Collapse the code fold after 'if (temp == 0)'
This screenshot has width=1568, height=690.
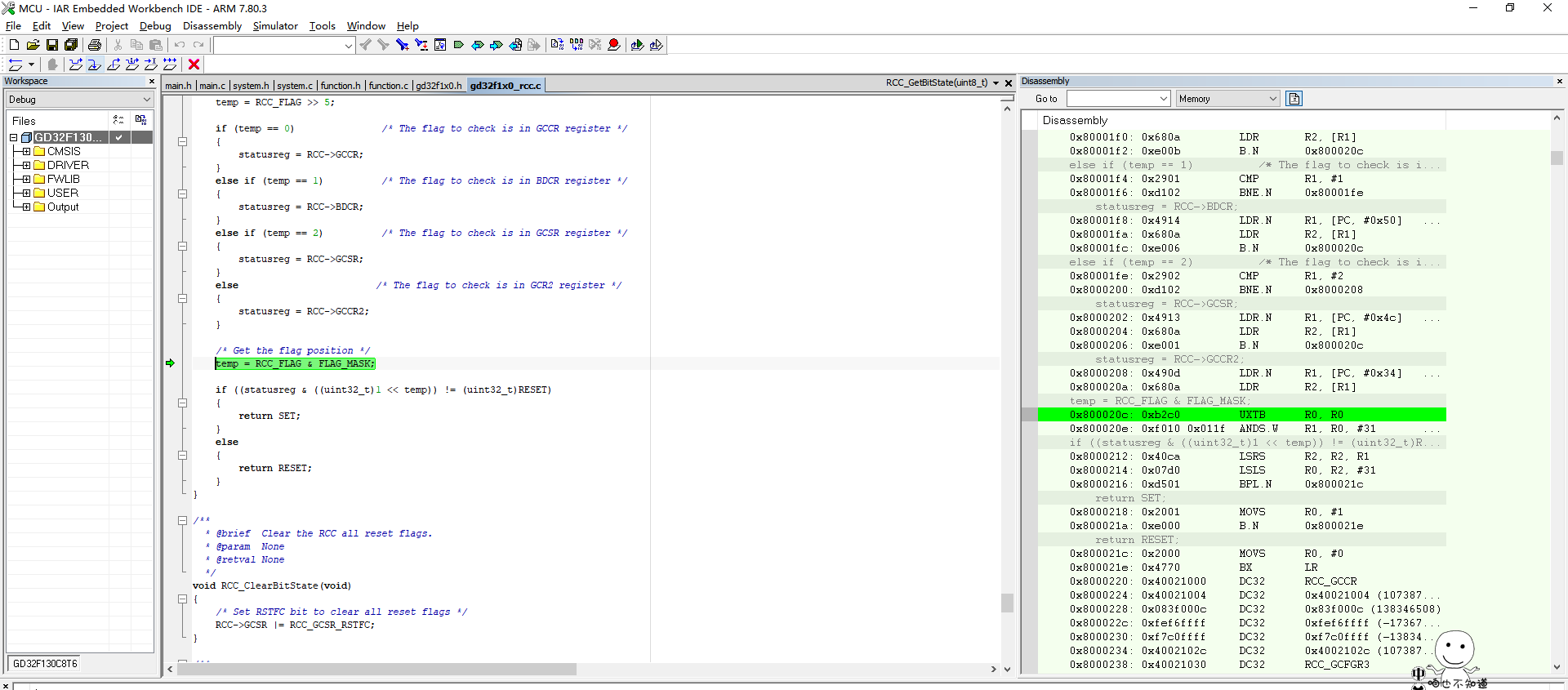point(183,141)
